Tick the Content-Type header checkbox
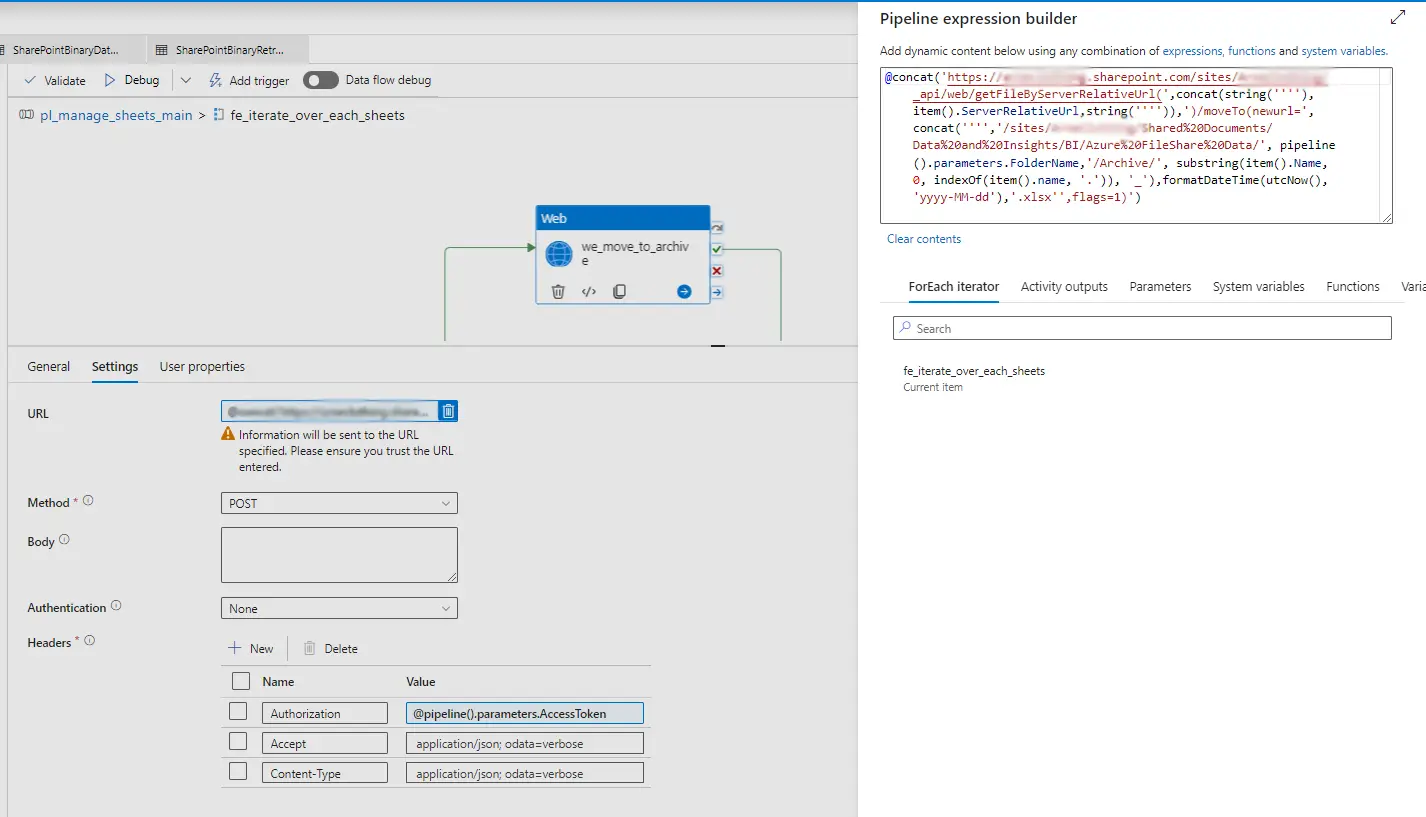This screenshot has height=817, width=1426. 238,772
